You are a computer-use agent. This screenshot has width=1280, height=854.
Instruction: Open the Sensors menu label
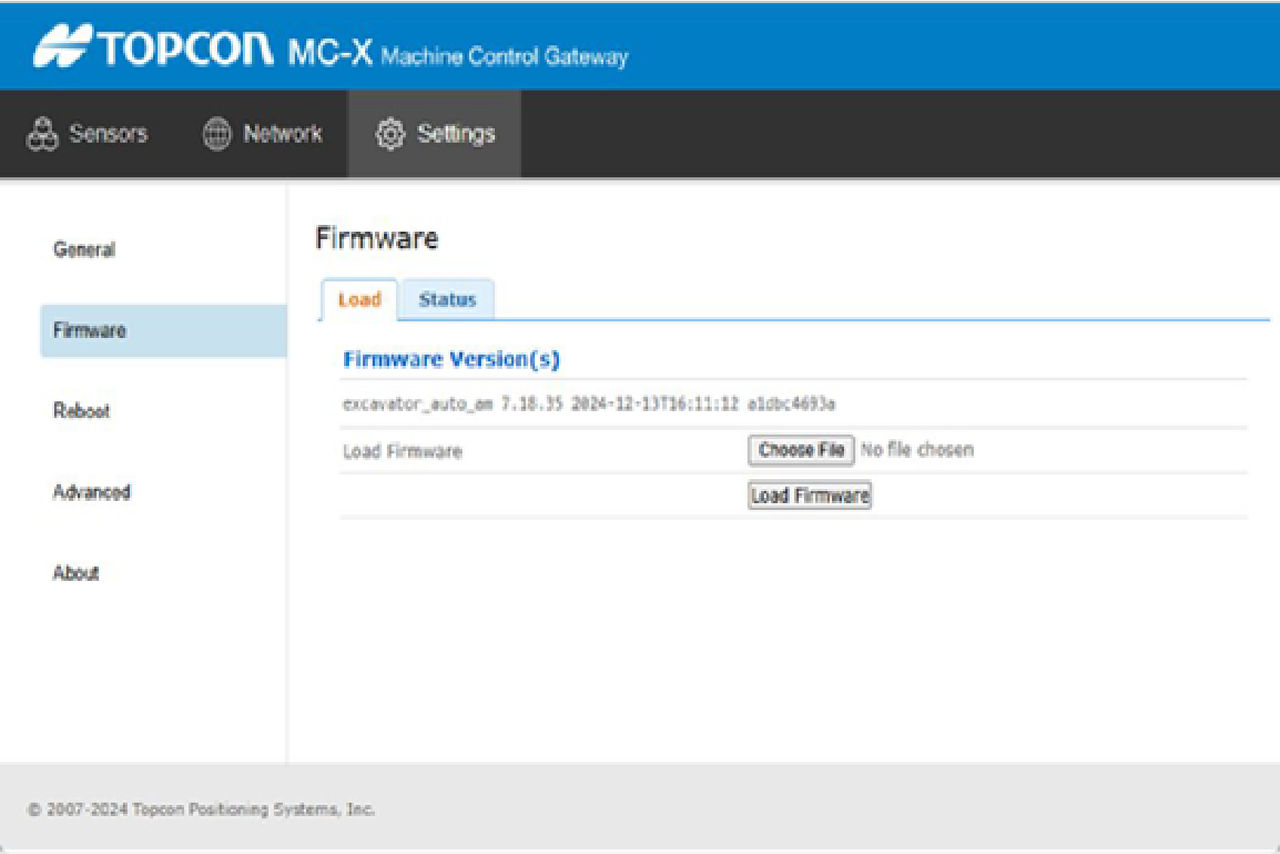[x=108, y=134]
